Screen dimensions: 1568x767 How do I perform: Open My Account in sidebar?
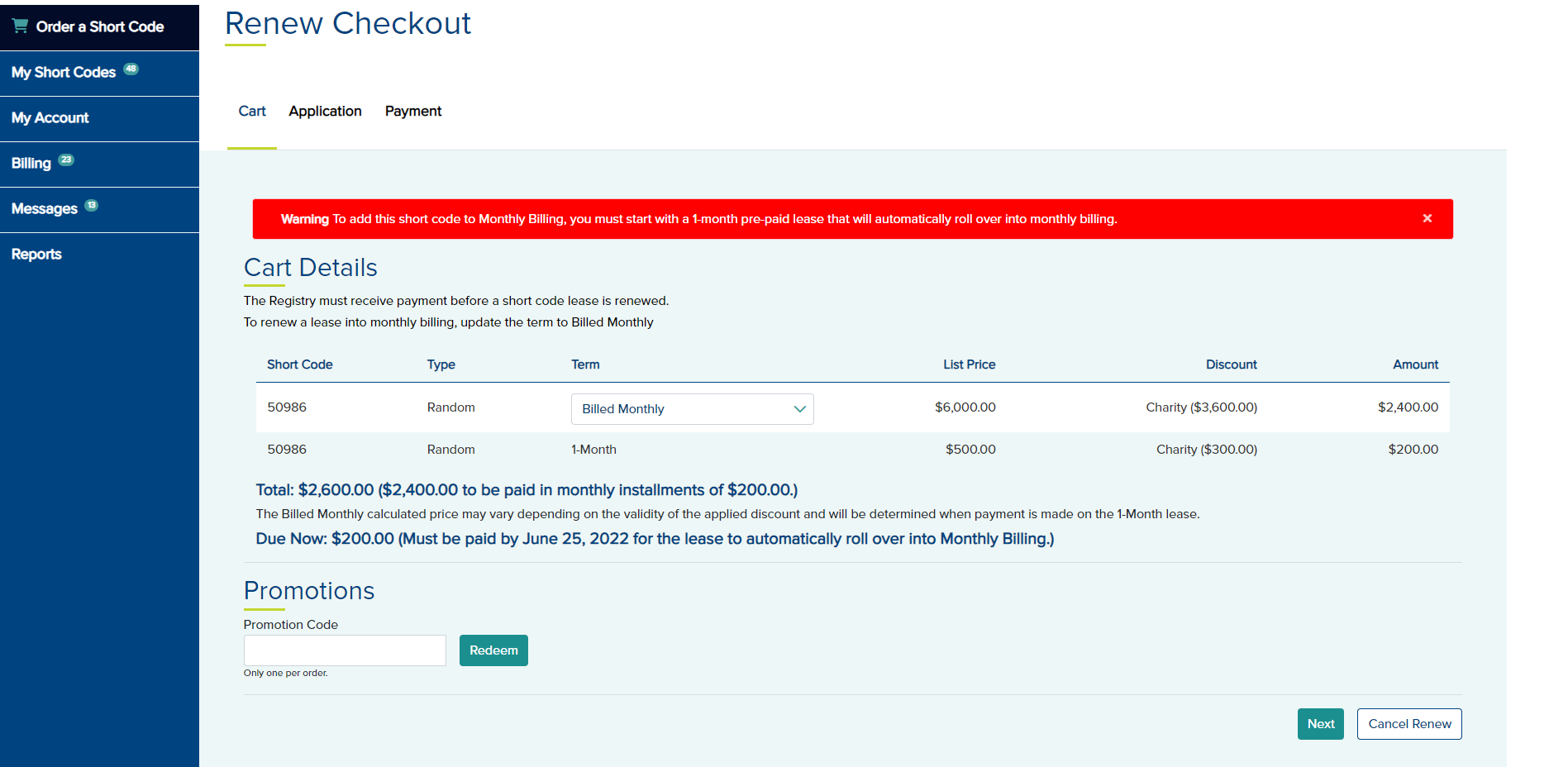(x=50, y=118)
